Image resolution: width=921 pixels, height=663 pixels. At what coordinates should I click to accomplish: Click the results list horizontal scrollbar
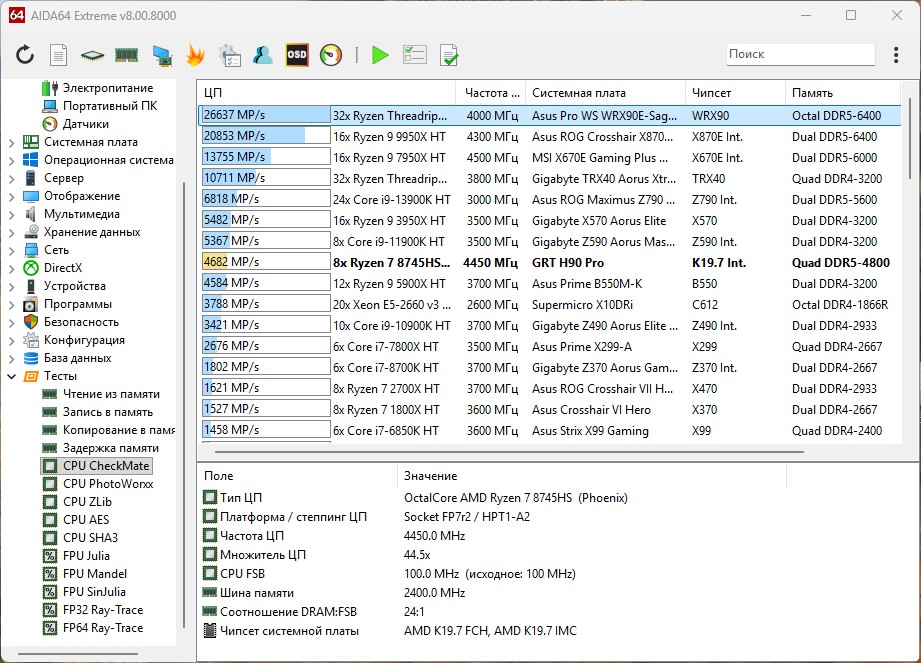pyautogui.click(x=500, y=453)
